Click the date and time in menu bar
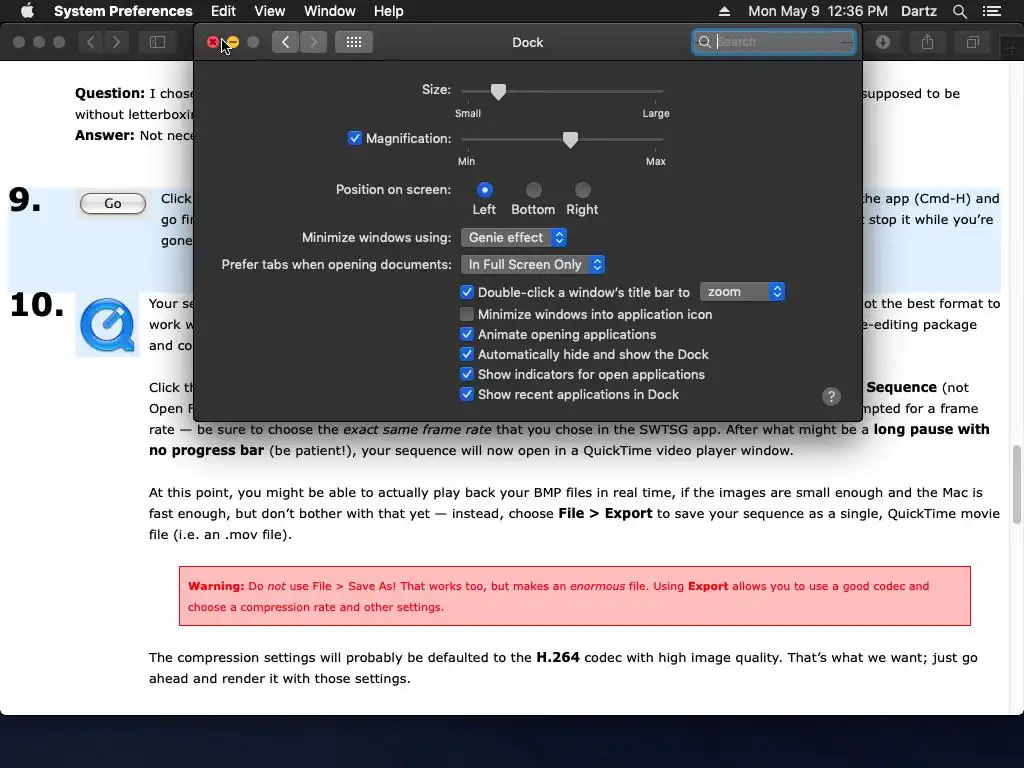This screenshot has height=768, width=1024. click(818, 11)
